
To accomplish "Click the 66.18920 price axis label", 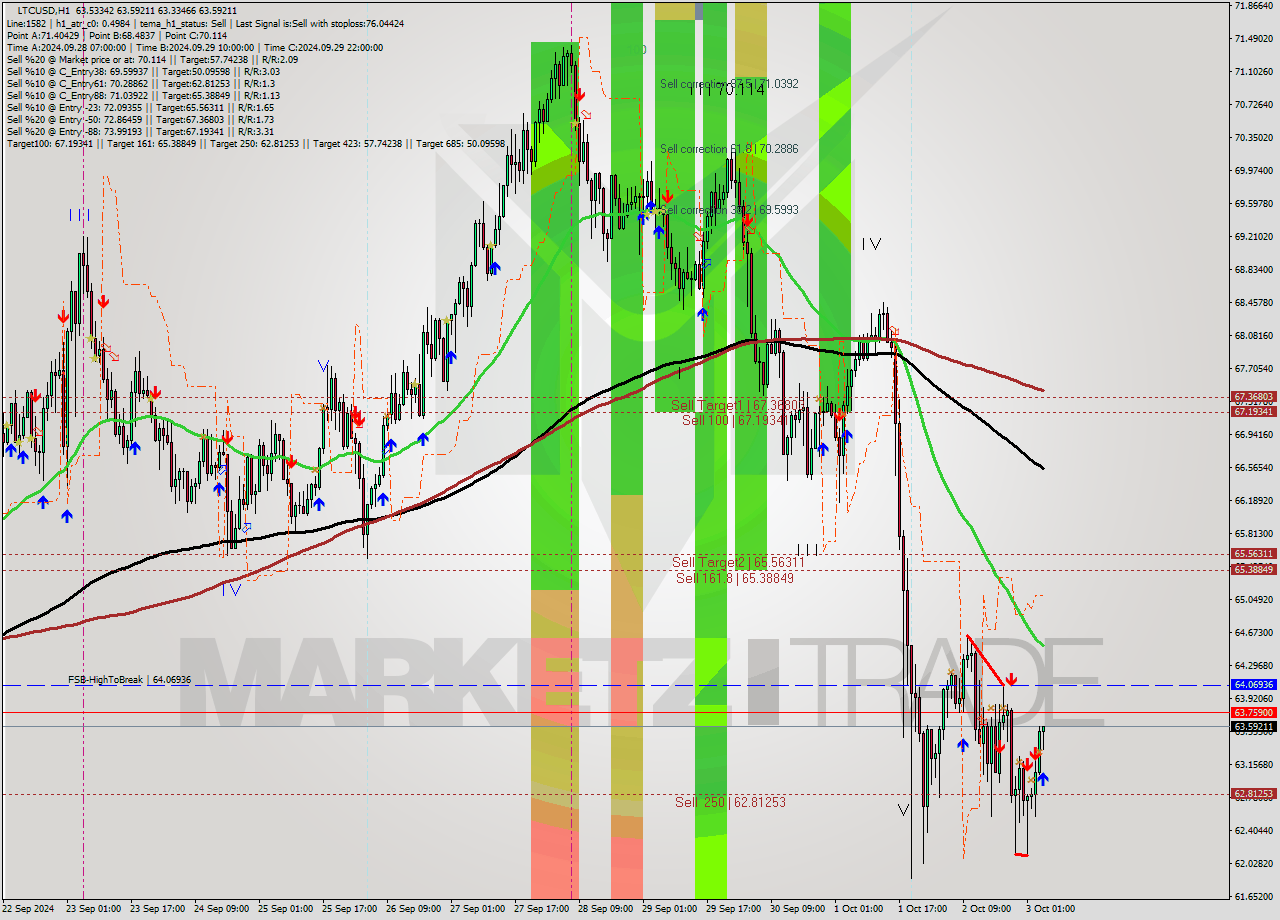I will pyautogui.click(x=1253, y=500).
